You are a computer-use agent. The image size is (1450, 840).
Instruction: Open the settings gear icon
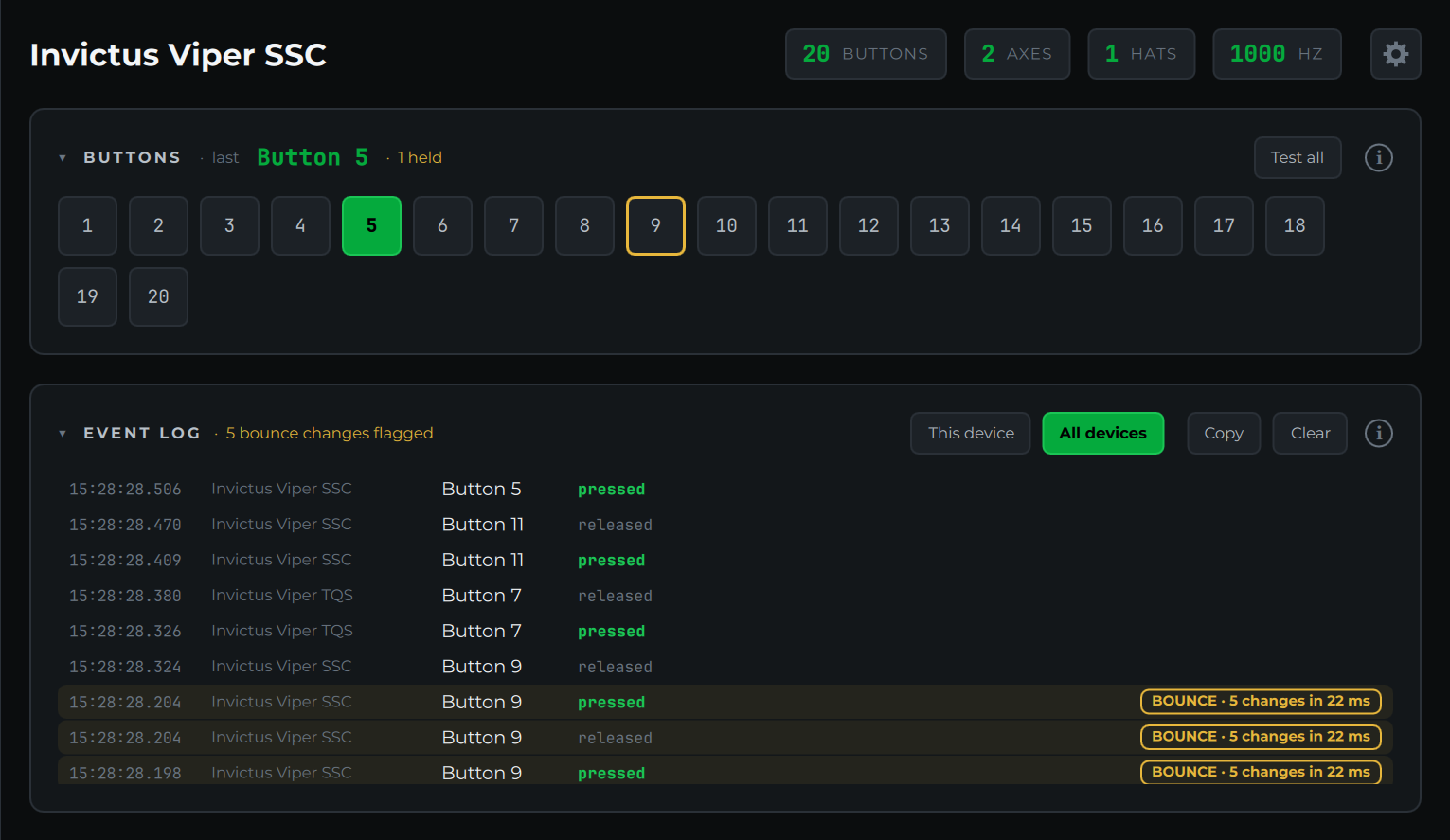pos(1395,54)
